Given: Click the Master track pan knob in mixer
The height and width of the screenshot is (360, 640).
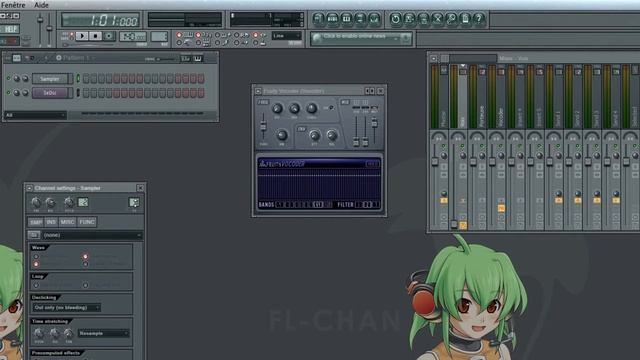Looking at the screenshot, I should tap(439, 137).
